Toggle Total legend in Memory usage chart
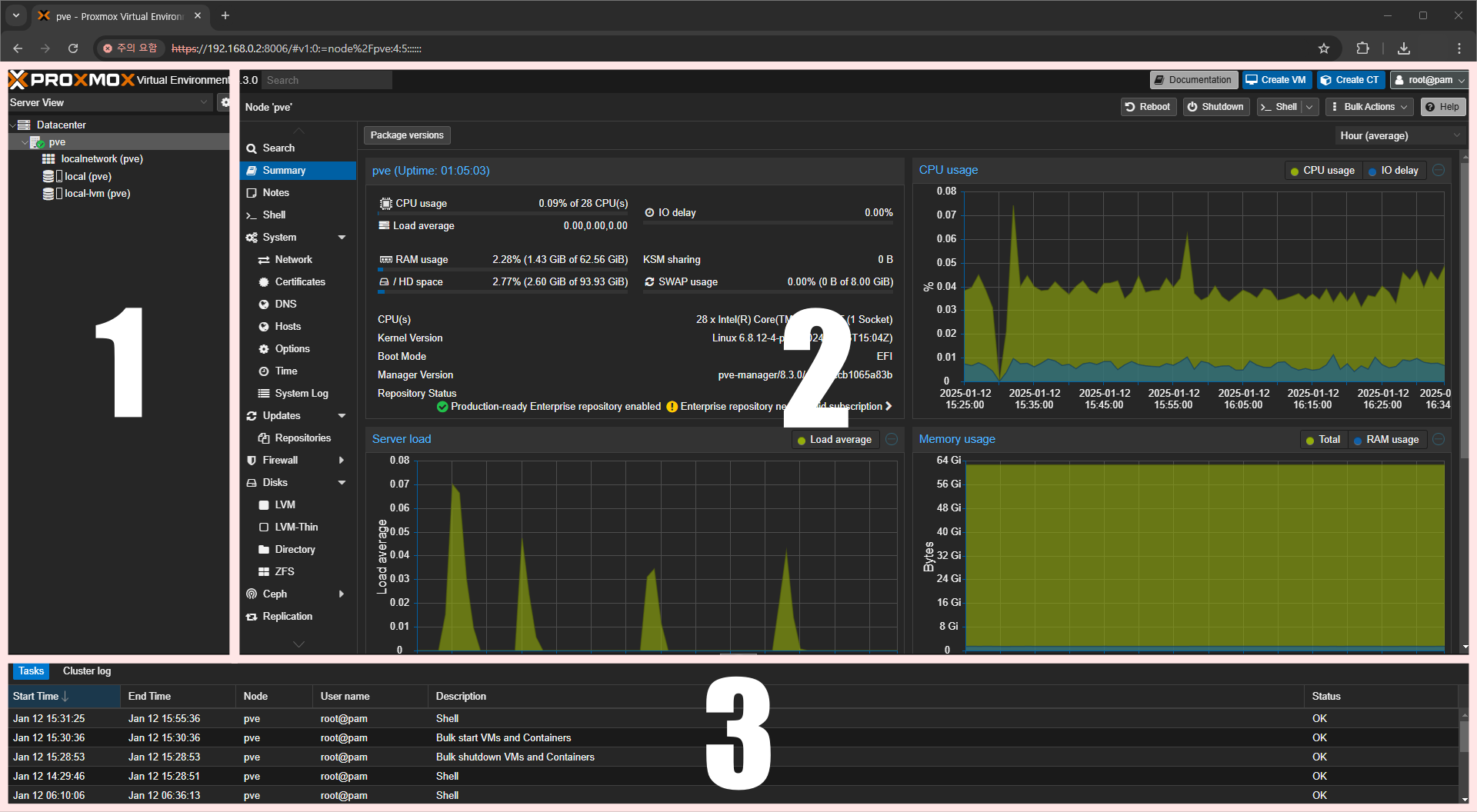This screenshot has height=812, width=1477. 1324,440
